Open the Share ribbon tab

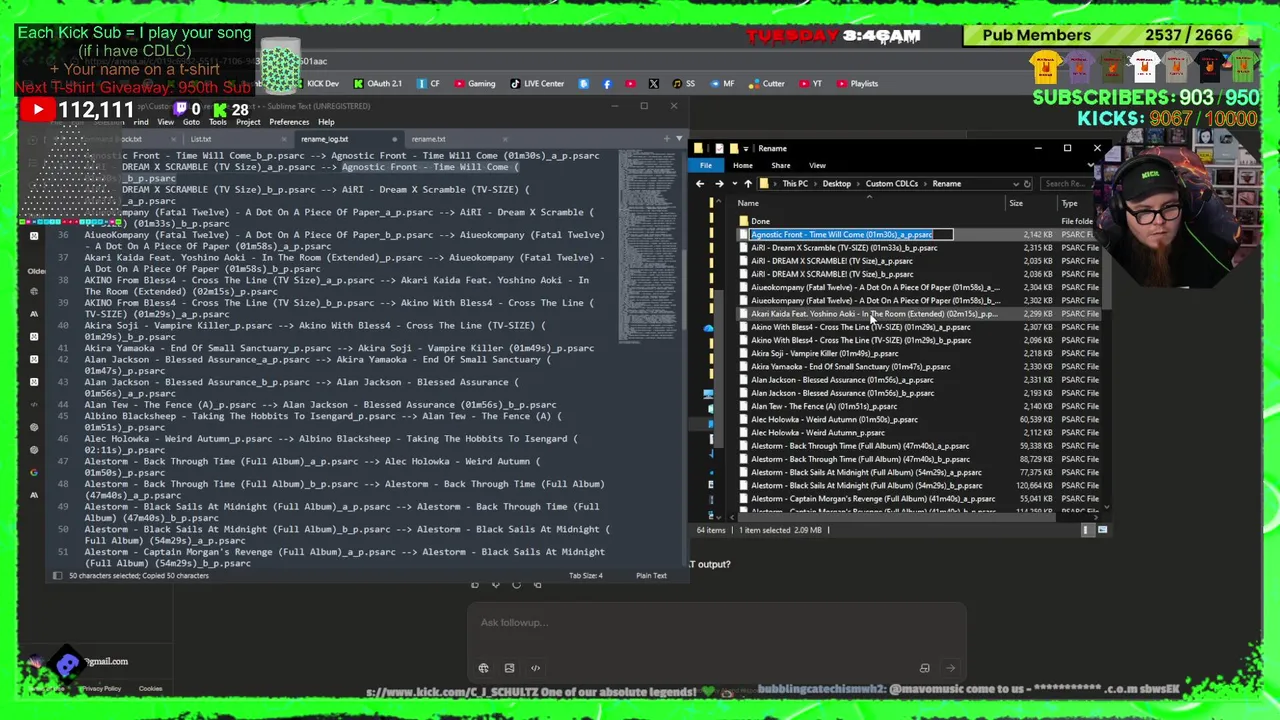point(781,165)
